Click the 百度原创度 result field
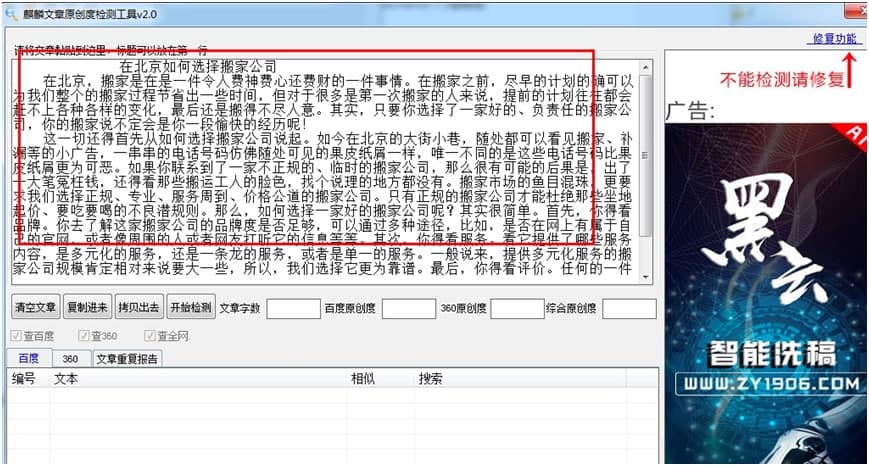869x466 pixels. point(409,308)
